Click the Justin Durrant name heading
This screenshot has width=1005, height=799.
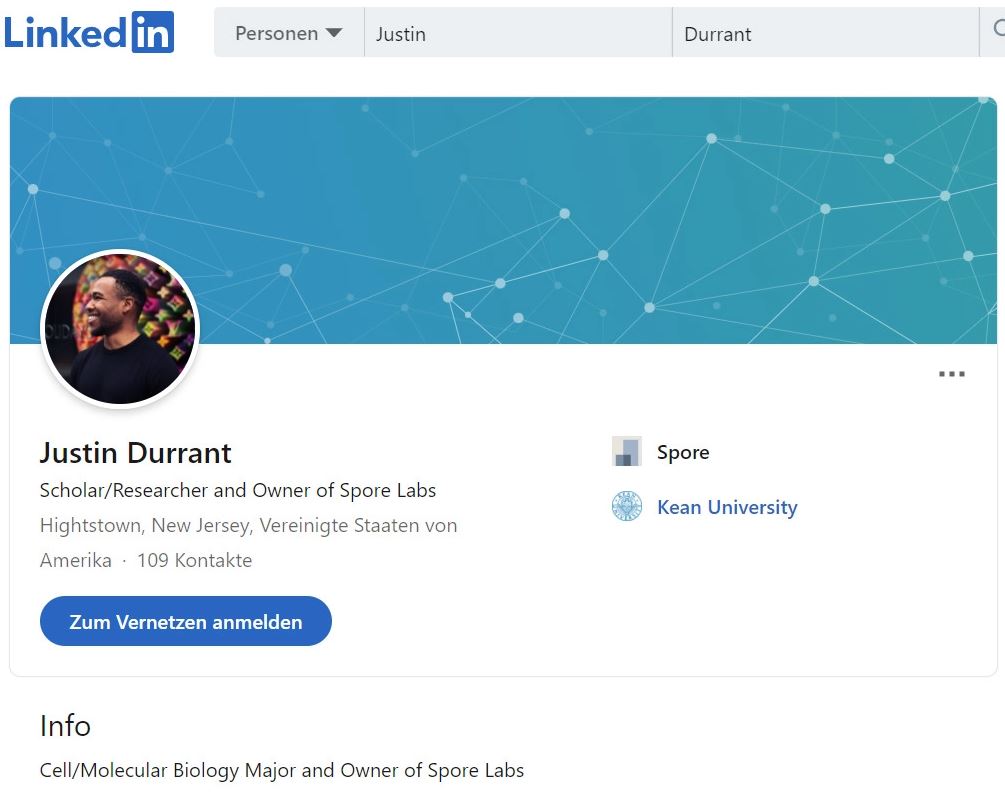[x=135, y=452]
